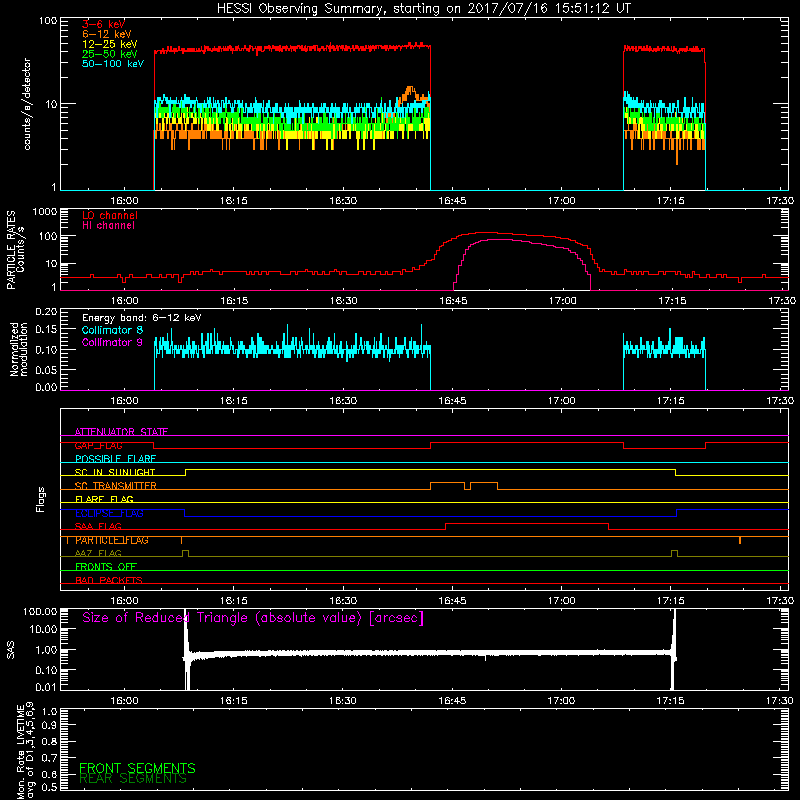Click the 0.9 value on the livetime axis
The image size is (800, 800).
(49, 725)
